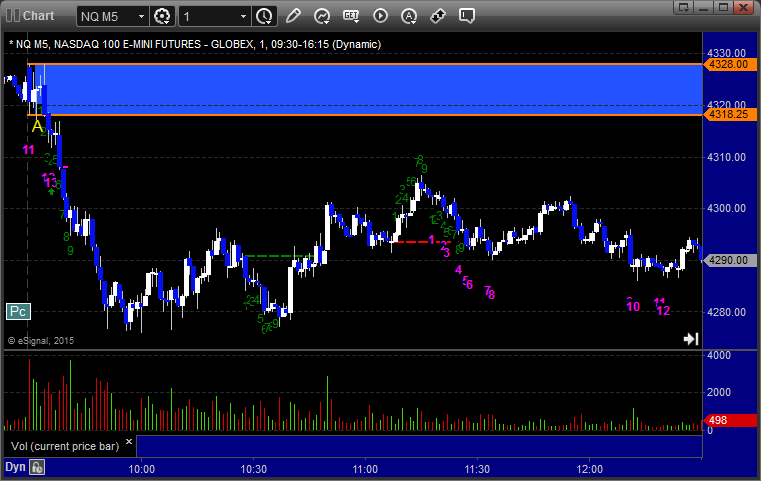Open the GET tools icon menu

click(x=351, y=16)
